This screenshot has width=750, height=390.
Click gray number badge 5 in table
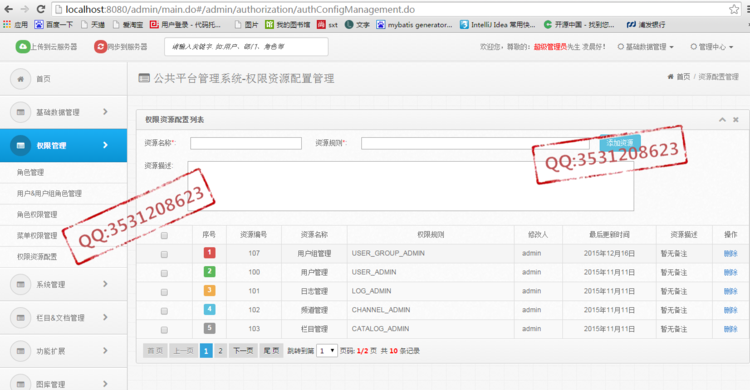pyautogui.click(x=210, y=328)
